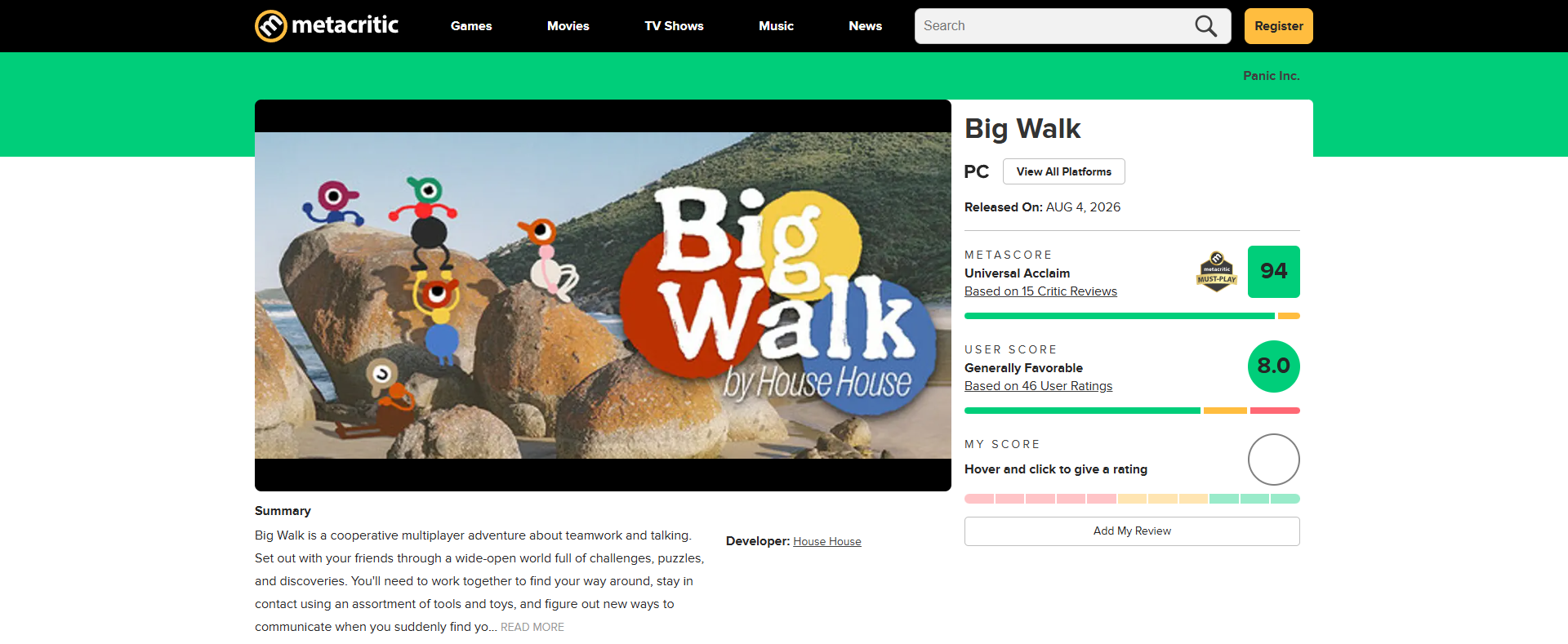The width and height of the screenshot is (1568, 644).
Task: Expand summary with READ MORE
Action: pos(532,627)
